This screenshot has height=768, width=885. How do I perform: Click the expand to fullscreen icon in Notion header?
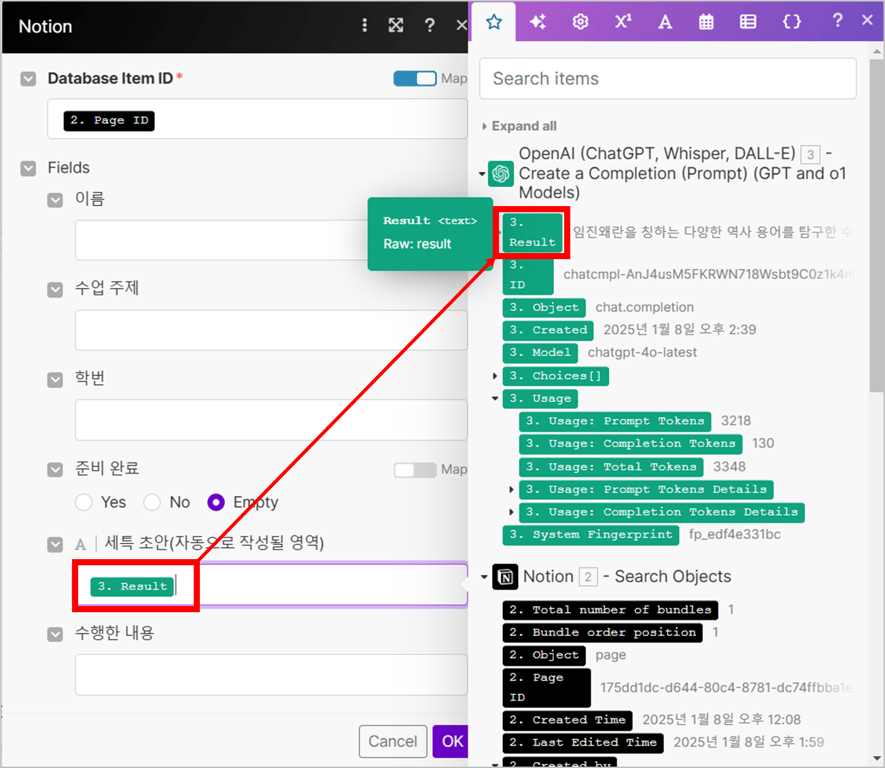(x=396, y=25)
